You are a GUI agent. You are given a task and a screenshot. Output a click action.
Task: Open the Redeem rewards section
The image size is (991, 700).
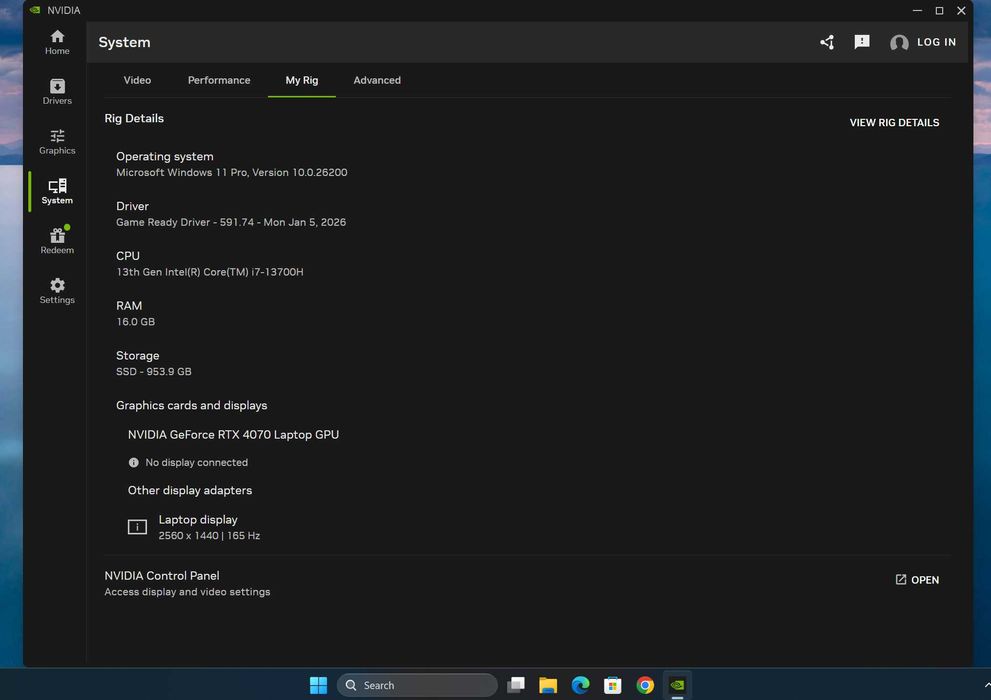[x=57, y=241]
